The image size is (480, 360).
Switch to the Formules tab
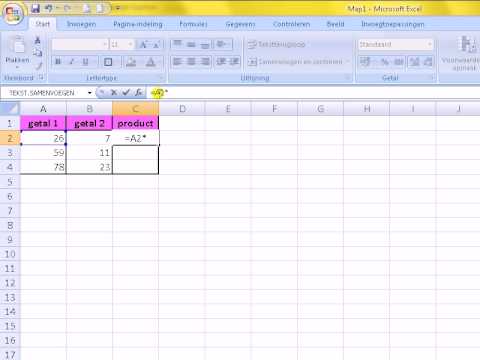193,24
